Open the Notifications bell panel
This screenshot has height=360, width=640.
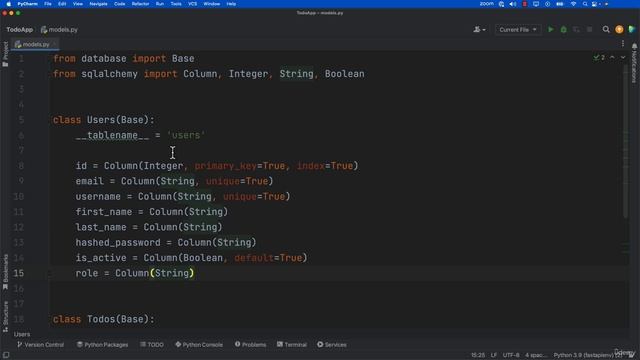point(634,63)
